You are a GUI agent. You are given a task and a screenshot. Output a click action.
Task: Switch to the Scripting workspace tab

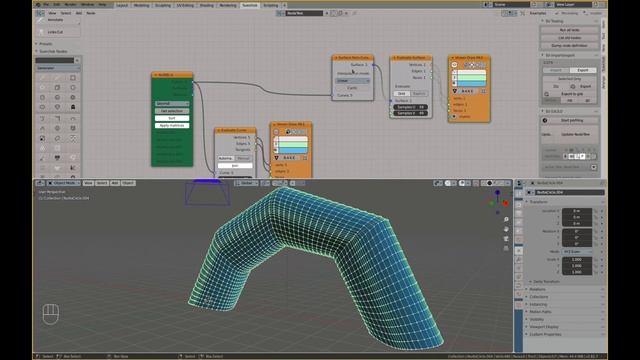coord(271,5)
